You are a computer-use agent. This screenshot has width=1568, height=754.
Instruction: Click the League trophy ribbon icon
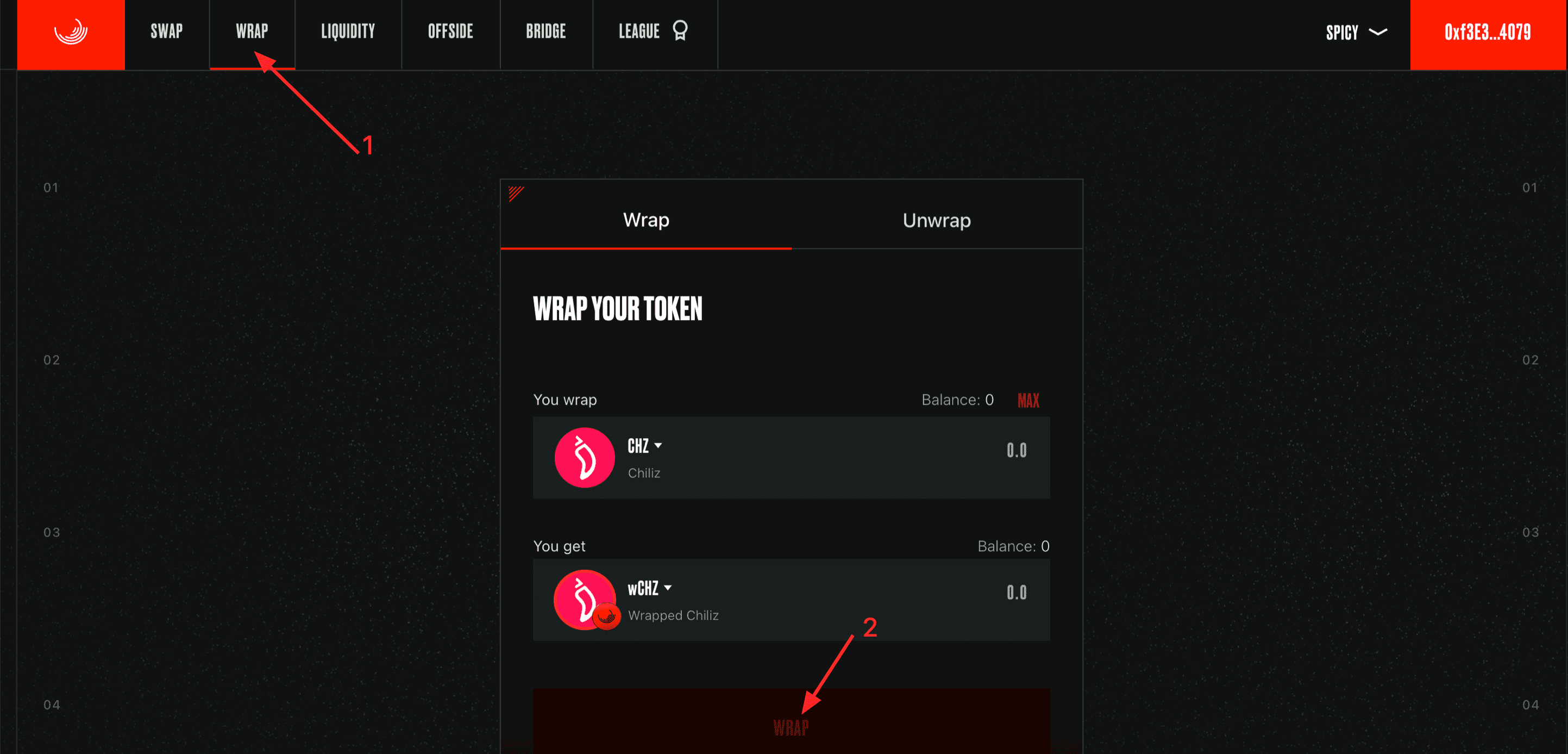click(x=680, y=30)
